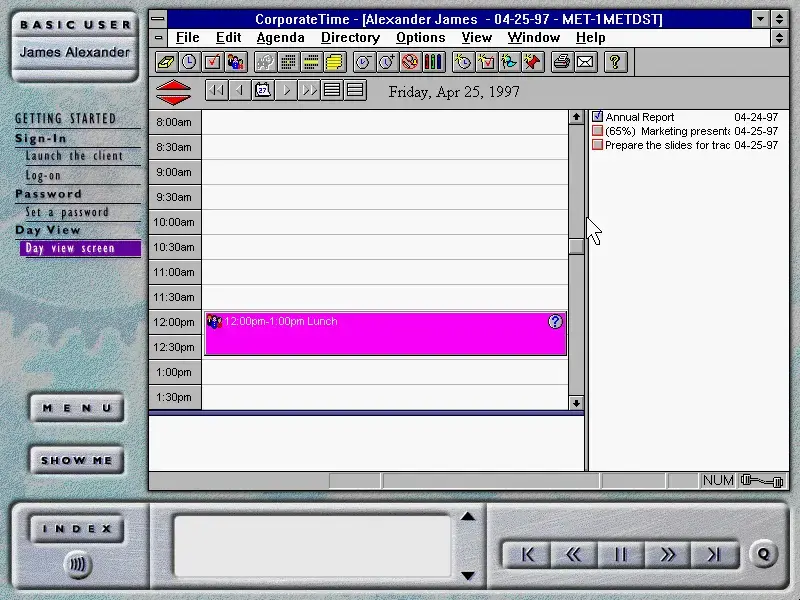800x600 pixels.
Task: Click the clock with plus sign icon
Action: pyautogui.click(x=387, y=62)
